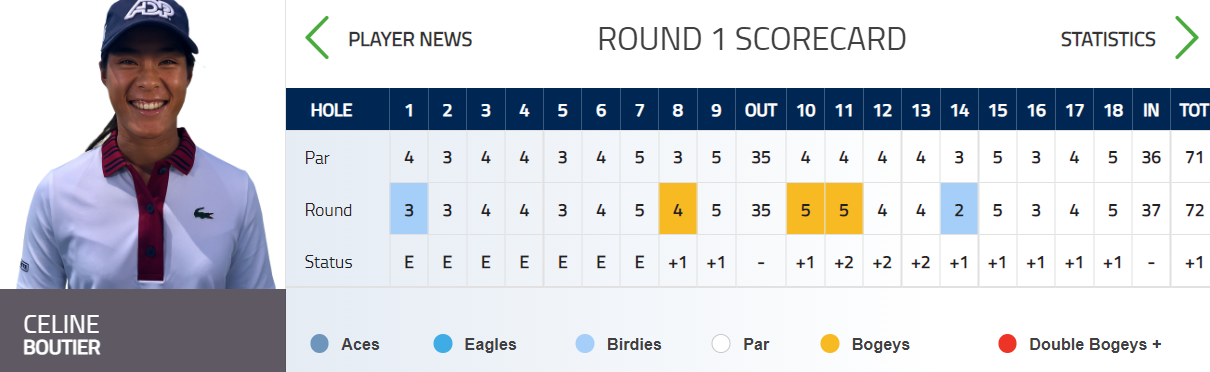The image size is (1210, 372).
Task: Click the hole 10 bogey score cell
Action: (x=805, y=209)
